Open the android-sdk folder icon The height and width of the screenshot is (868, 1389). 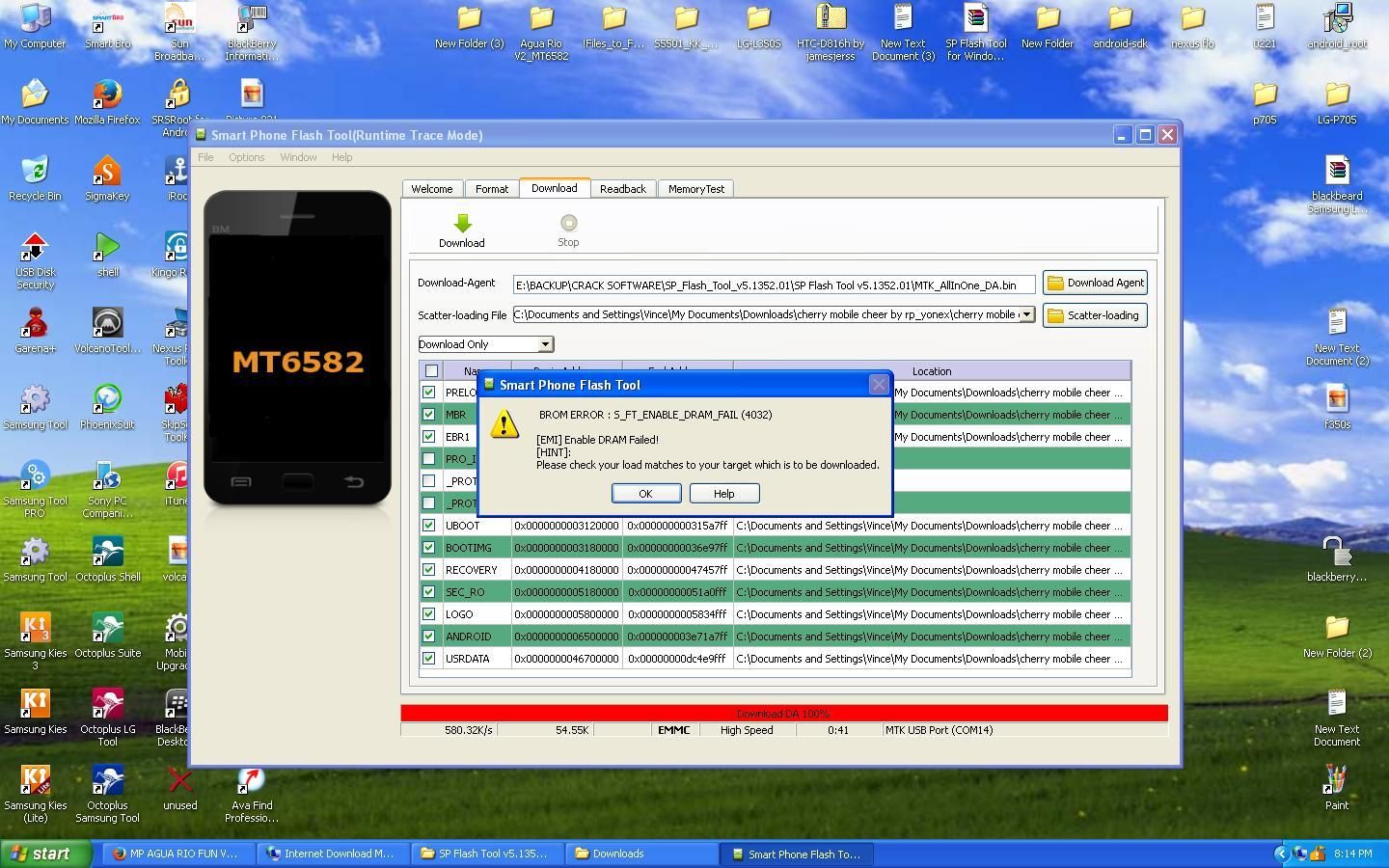tap(1120, 26)
